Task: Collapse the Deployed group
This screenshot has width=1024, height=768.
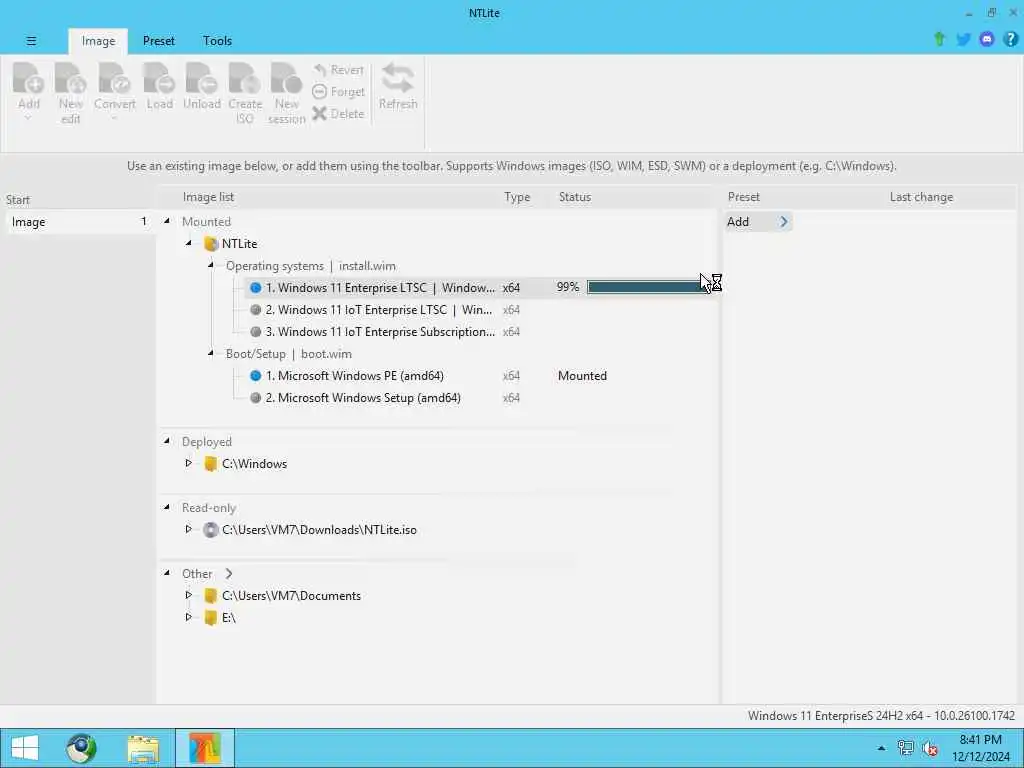Action: [167, 441]
